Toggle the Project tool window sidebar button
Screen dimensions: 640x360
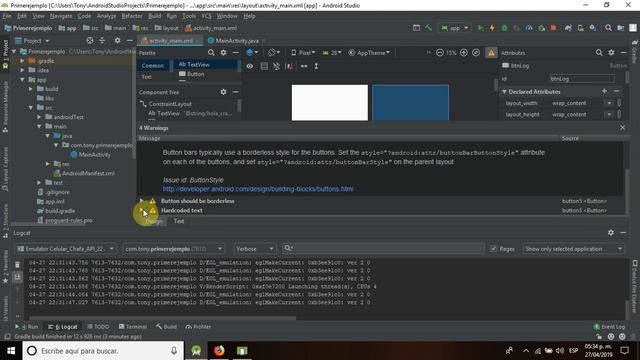tap(5, 55)
